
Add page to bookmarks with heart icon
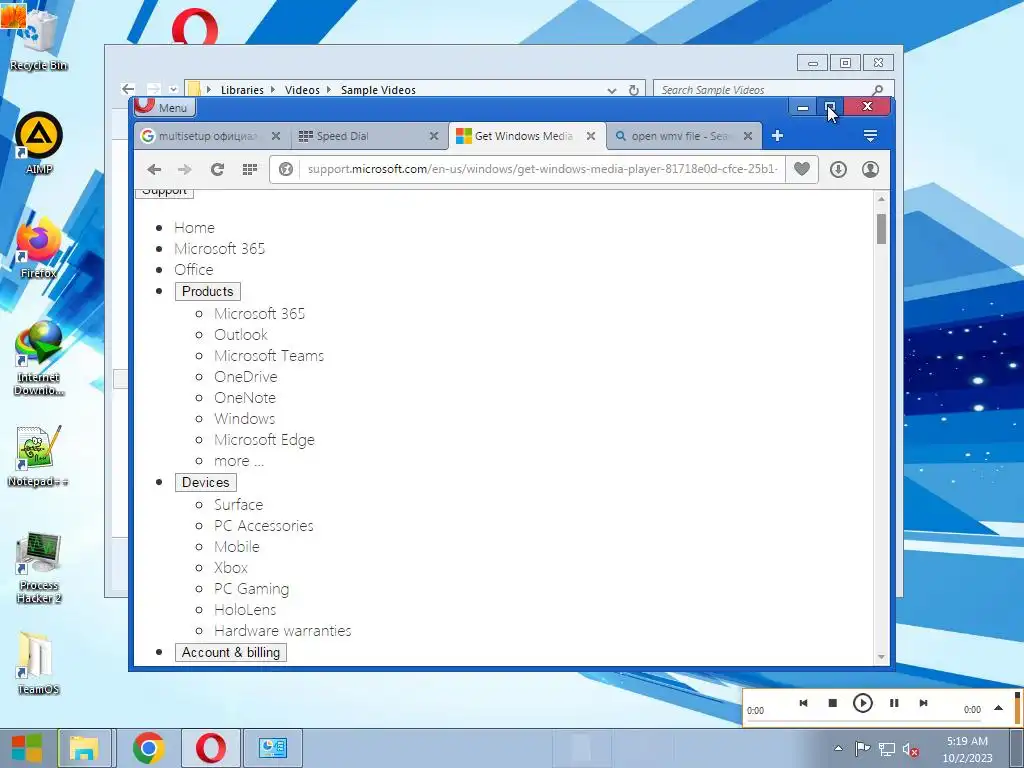coord(802,169)
